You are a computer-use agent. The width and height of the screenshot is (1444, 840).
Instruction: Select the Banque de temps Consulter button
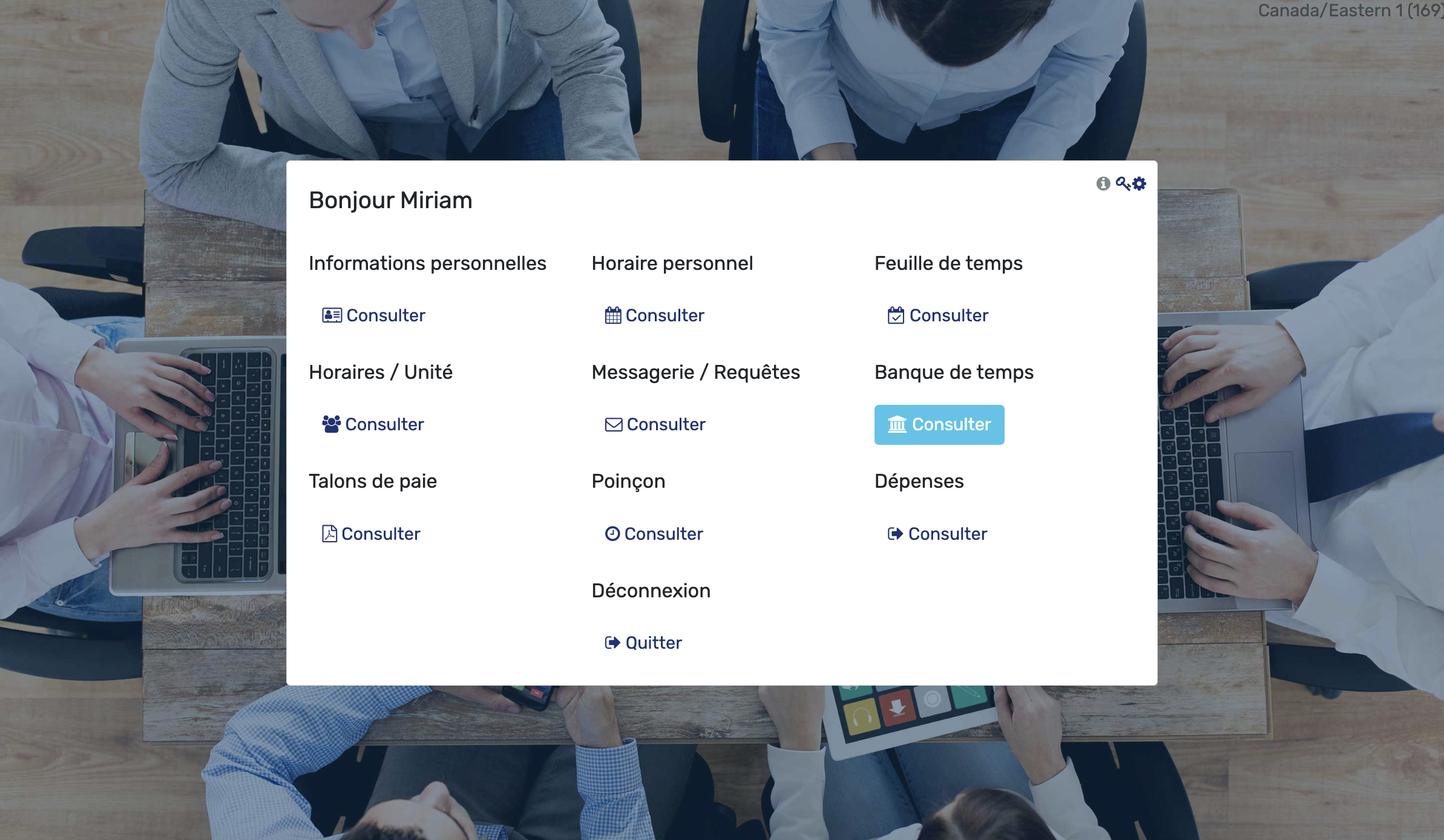(x=939, y=425)
